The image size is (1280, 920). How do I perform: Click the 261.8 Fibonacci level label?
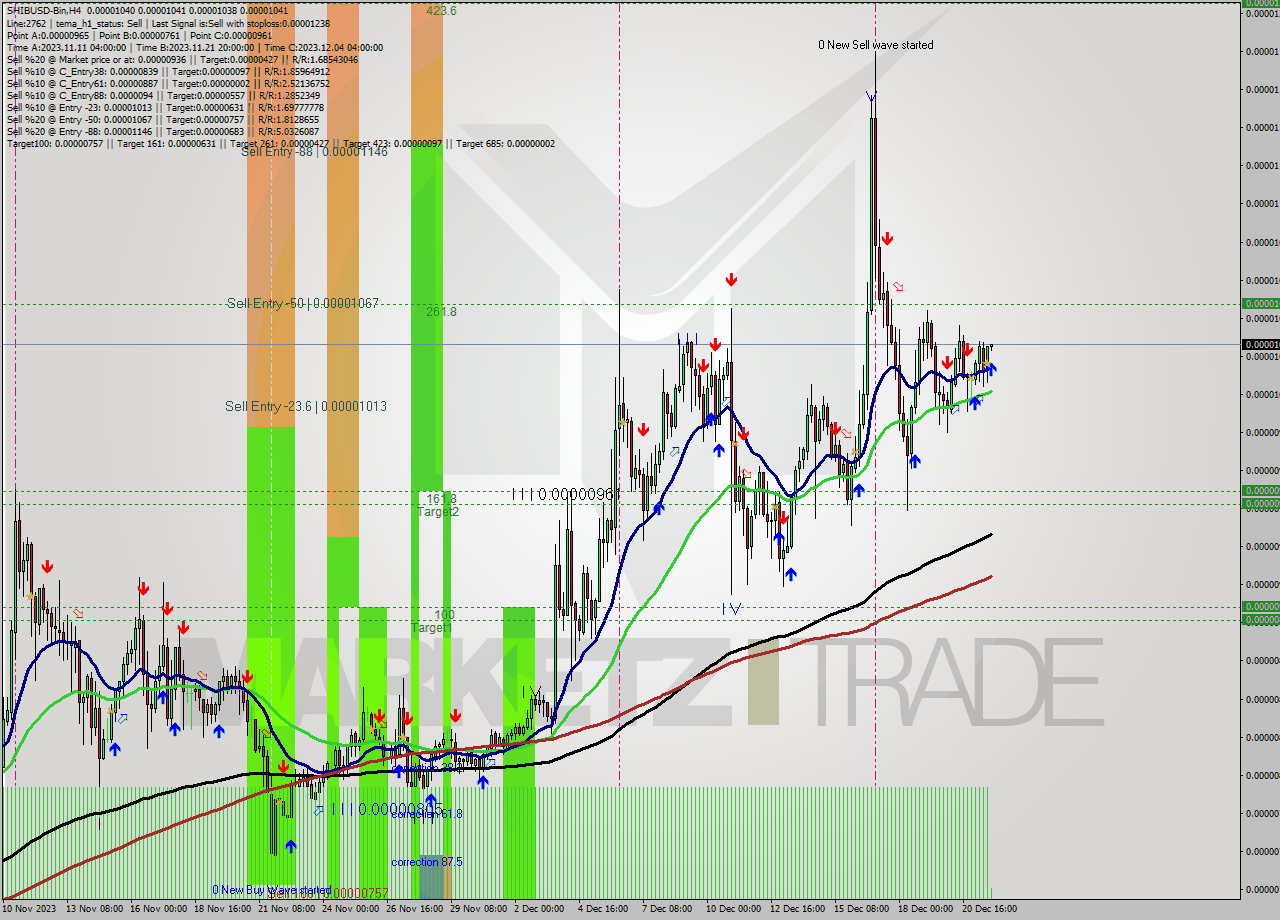point(441,312)
